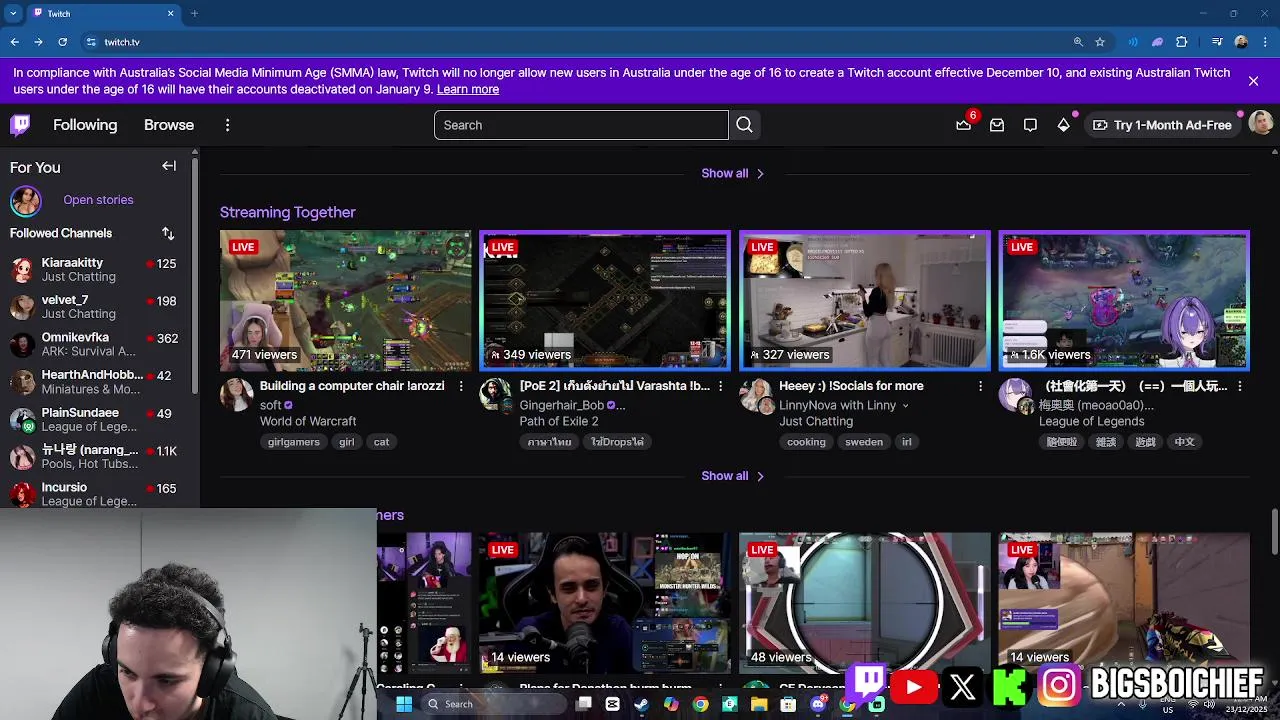The image size is (1280, 720).
Task: Open a new browser tab
Action: (x=194, y=14)
